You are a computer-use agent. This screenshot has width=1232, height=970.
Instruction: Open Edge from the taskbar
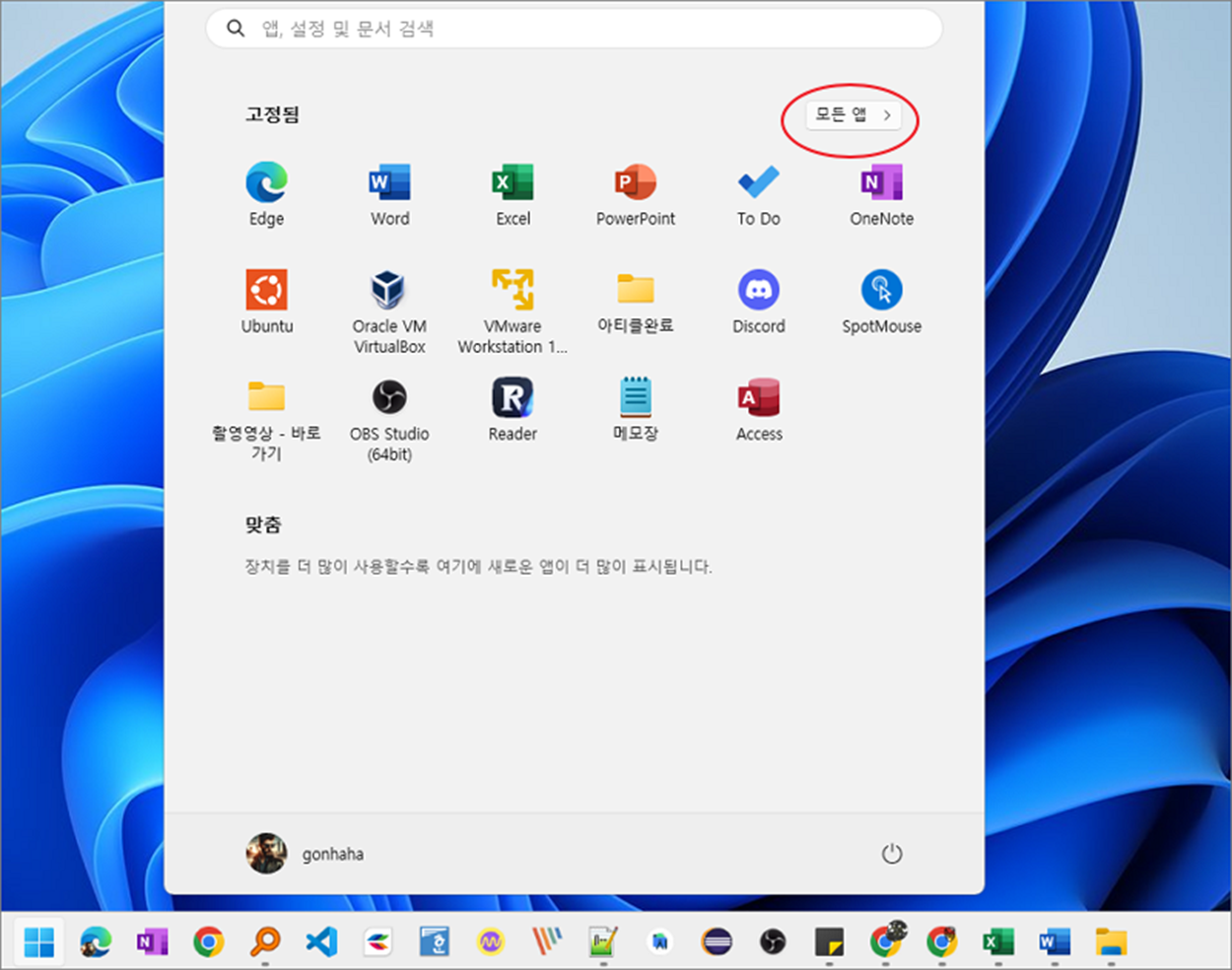click(96, 942)
